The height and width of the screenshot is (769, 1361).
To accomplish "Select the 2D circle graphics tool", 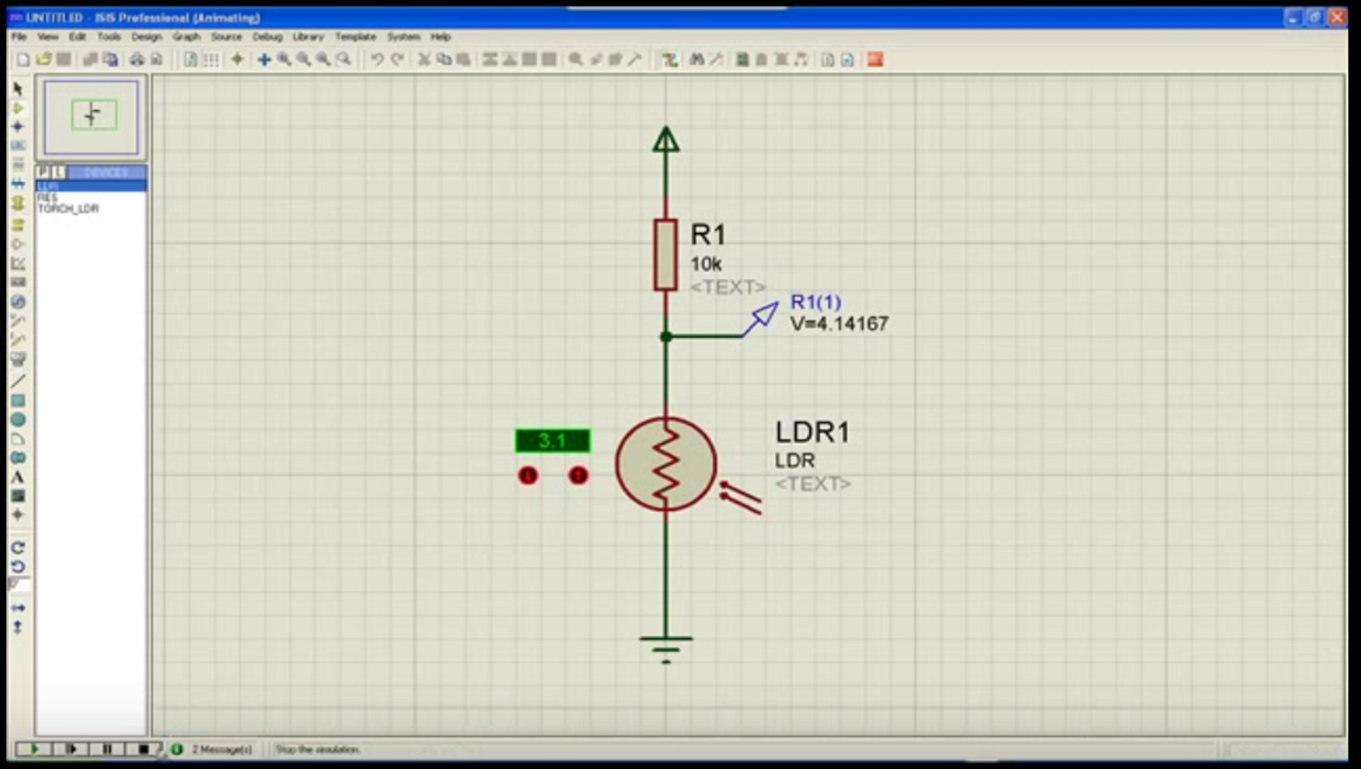I will (18, 420).
